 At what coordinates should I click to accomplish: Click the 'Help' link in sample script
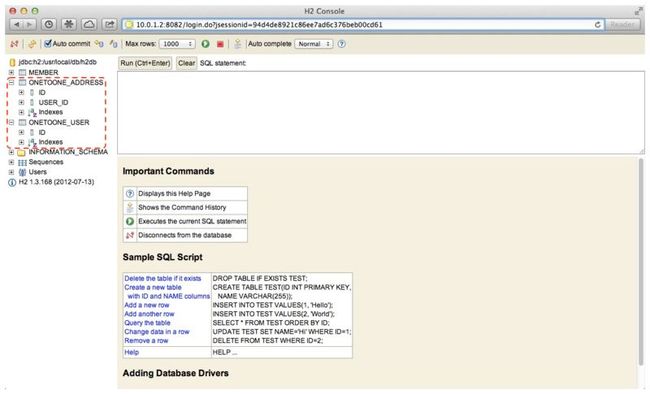(131, 352)
